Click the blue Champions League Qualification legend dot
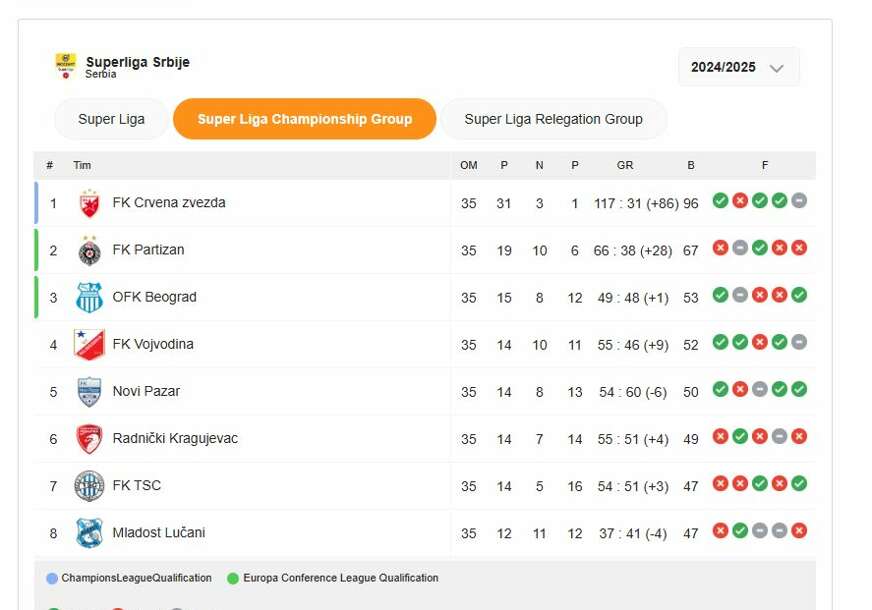The image size is (872, 610). [x=52, y=578]
